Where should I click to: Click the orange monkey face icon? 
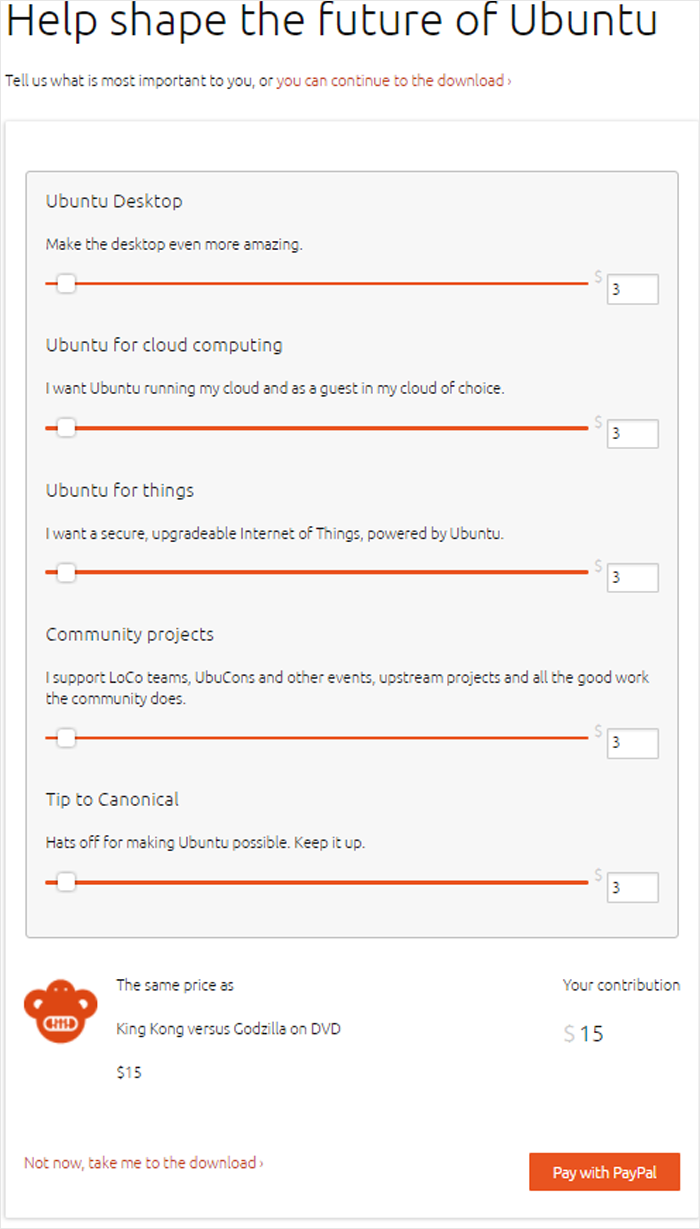tap(60, 1013)
